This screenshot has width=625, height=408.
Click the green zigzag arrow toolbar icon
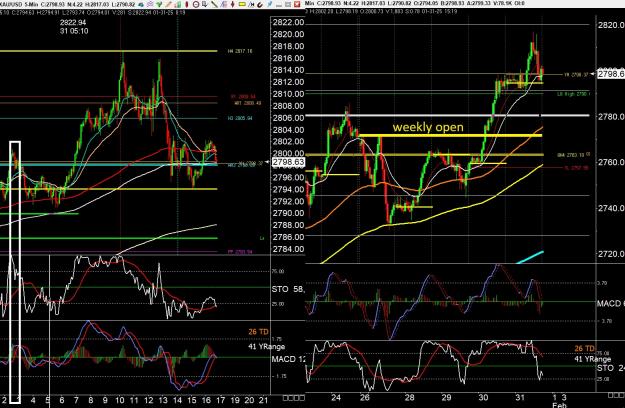[159, 4]
